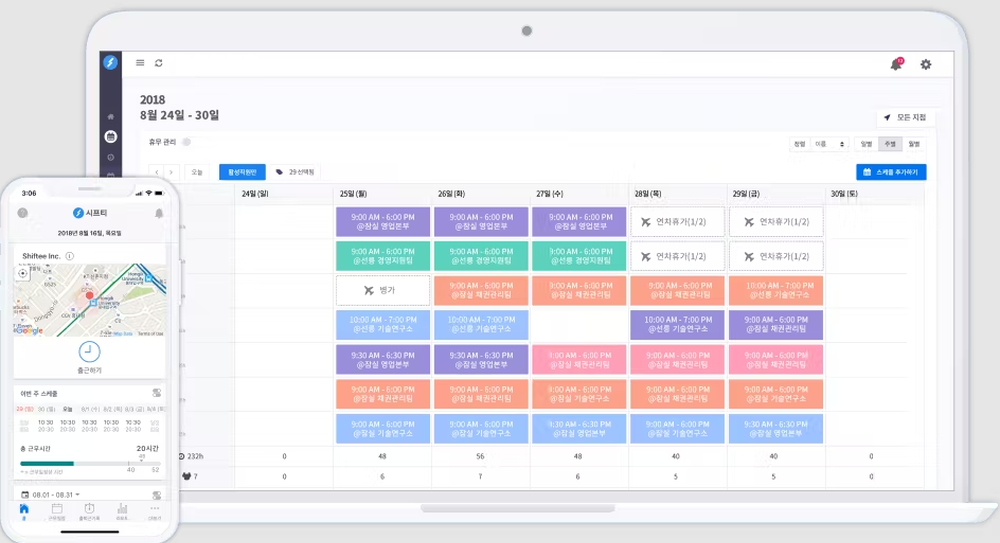The width and height of the screenshot is (1000, 543).
Task: Open the hamburger menu in laptop header
Action: (140, 63)
